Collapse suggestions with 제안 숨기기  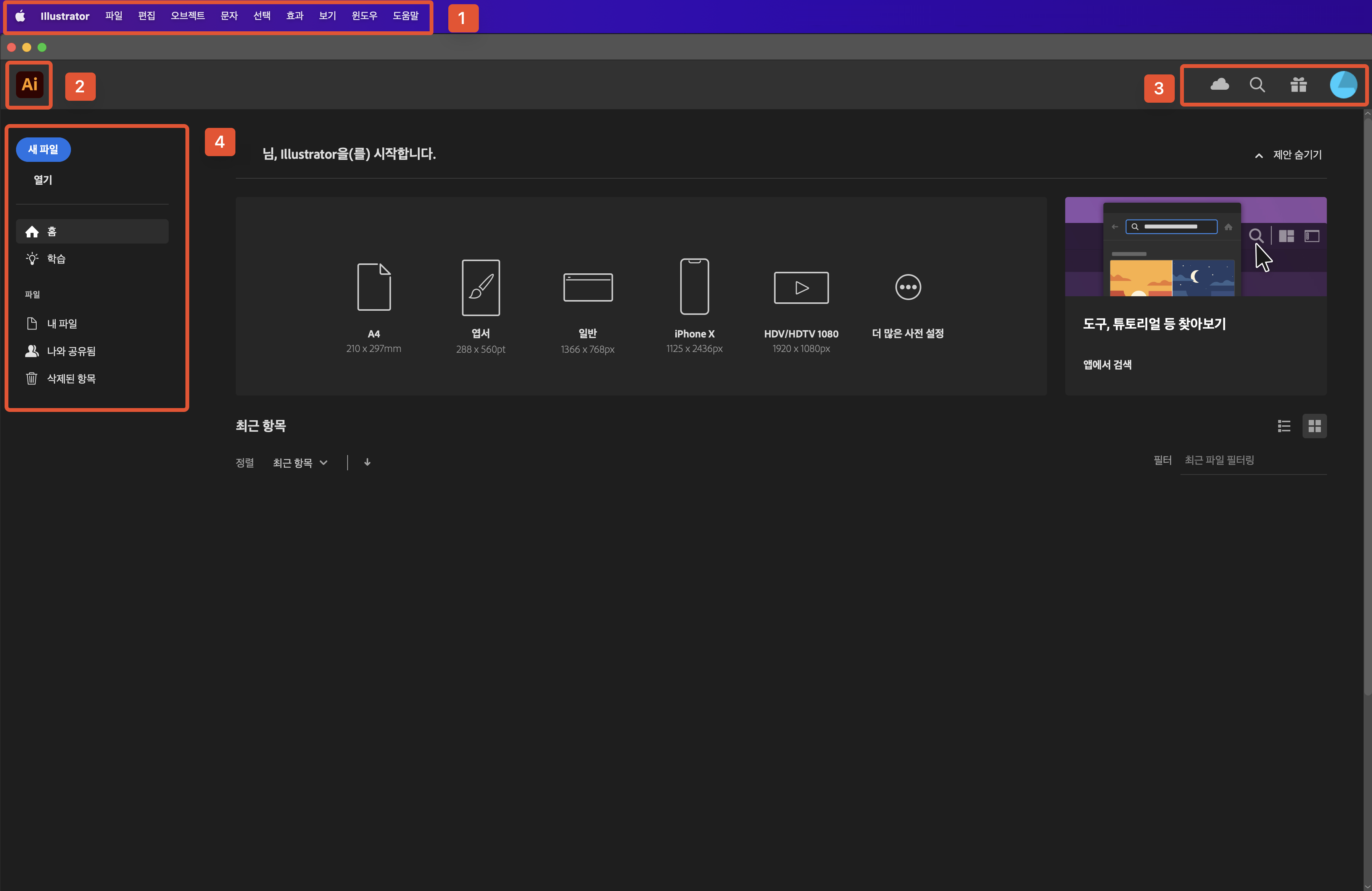(1289, 155)
